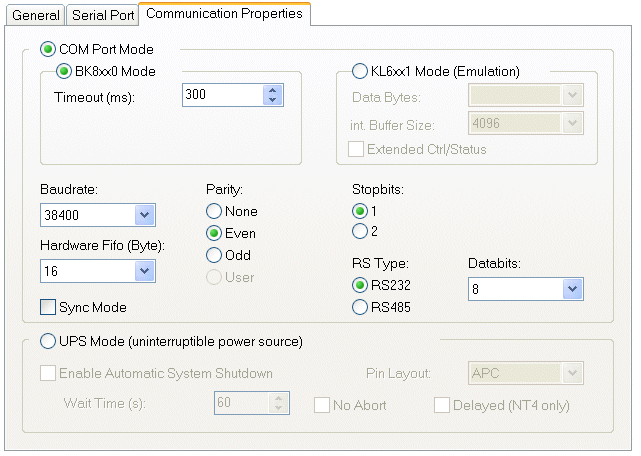Decrease Timeout value with down arrow
The height and width of the screenshot is (456, 641).
click(272, 101)
